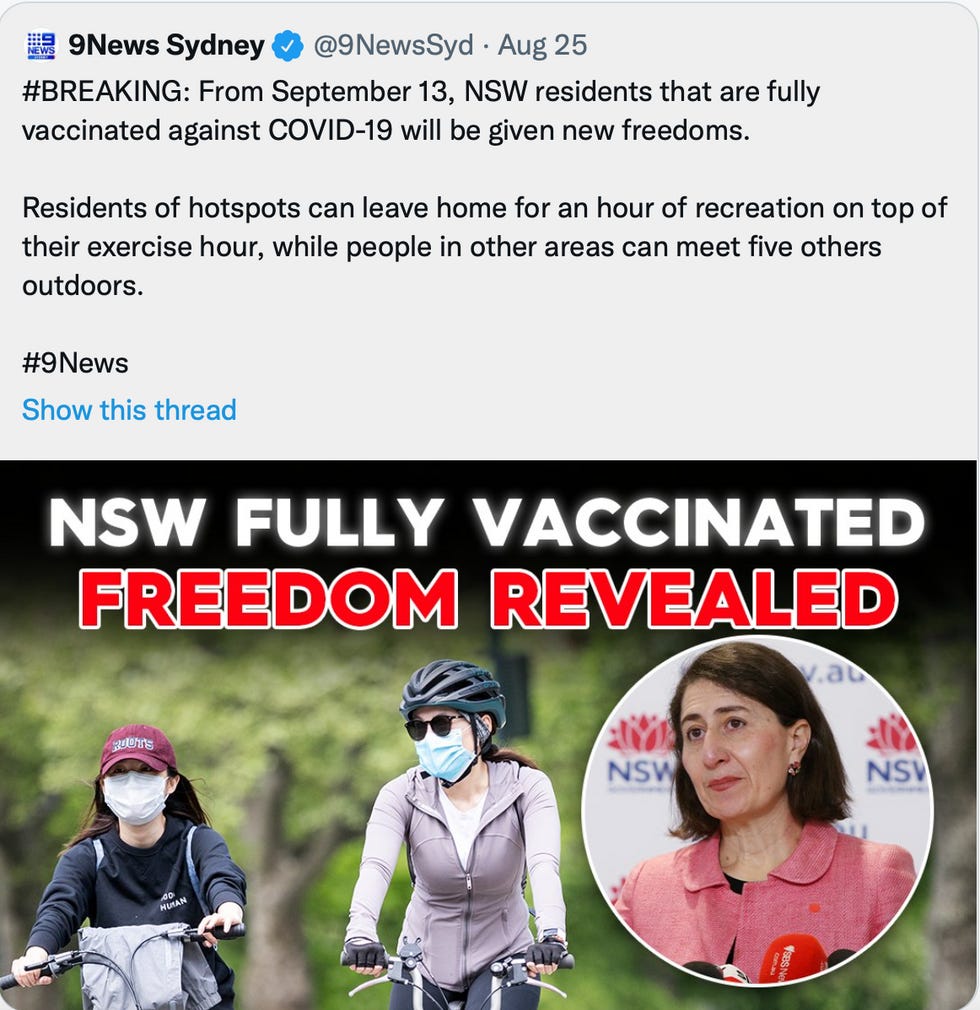Click the white face mask on cap-wearing cyclist
The height and width of the screenshot is (1010, 980).
(x=135, y=797)
